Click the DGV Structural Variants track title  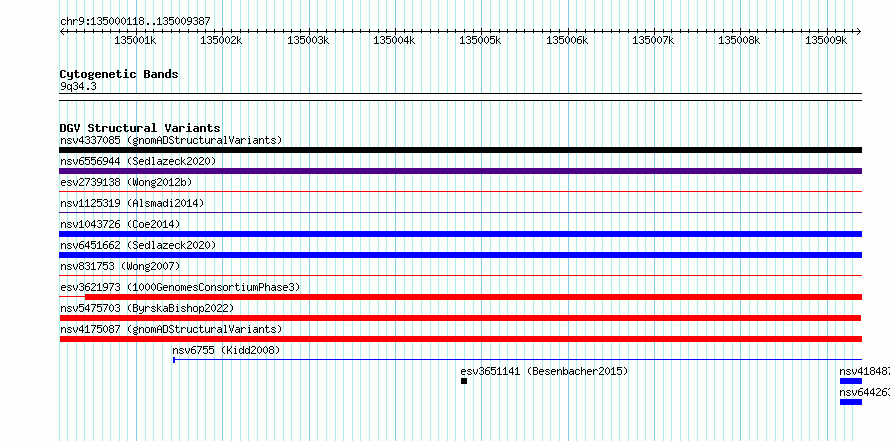140,128
